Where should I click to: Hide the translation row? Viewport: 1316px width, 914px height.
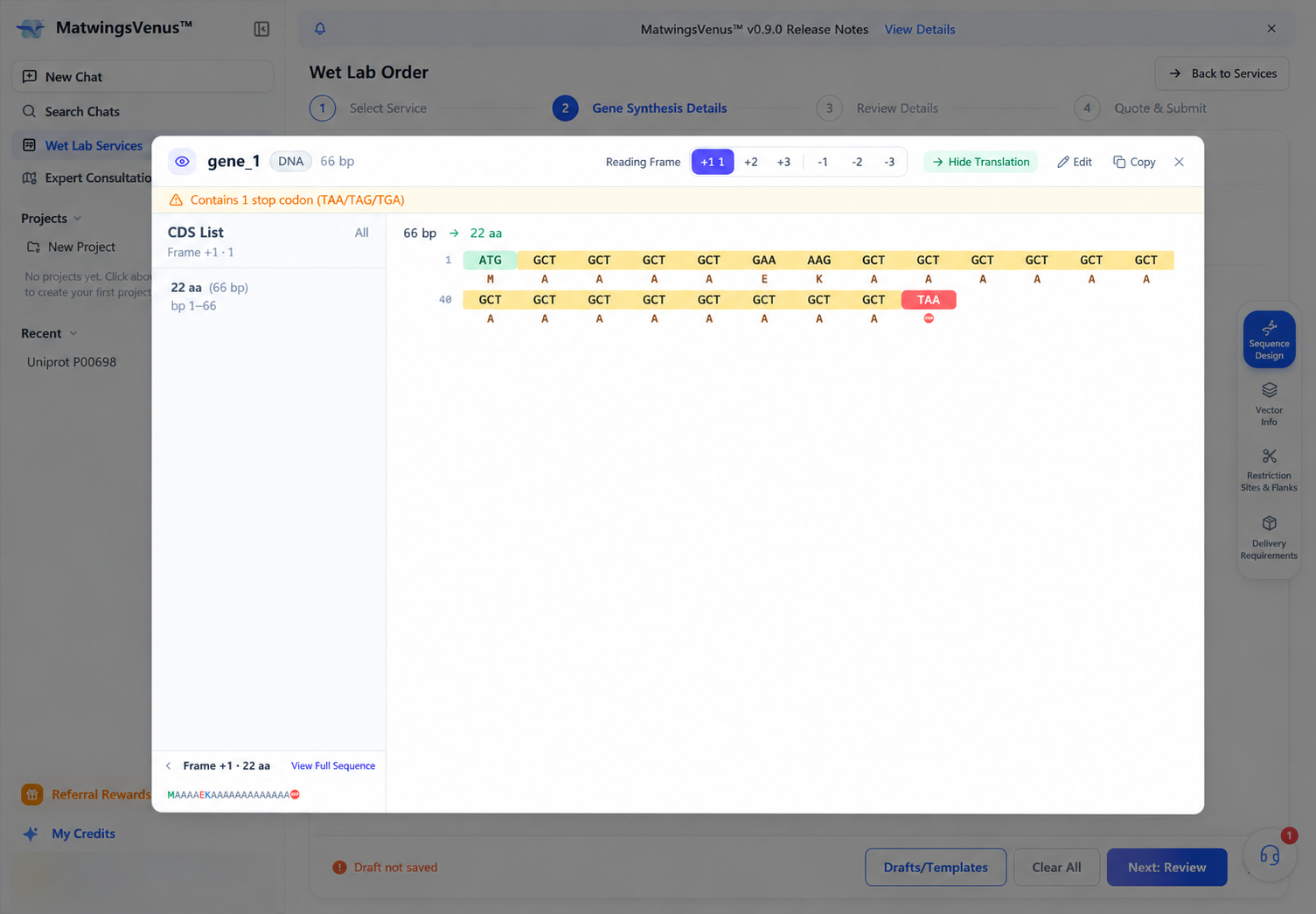click(981, 162)
